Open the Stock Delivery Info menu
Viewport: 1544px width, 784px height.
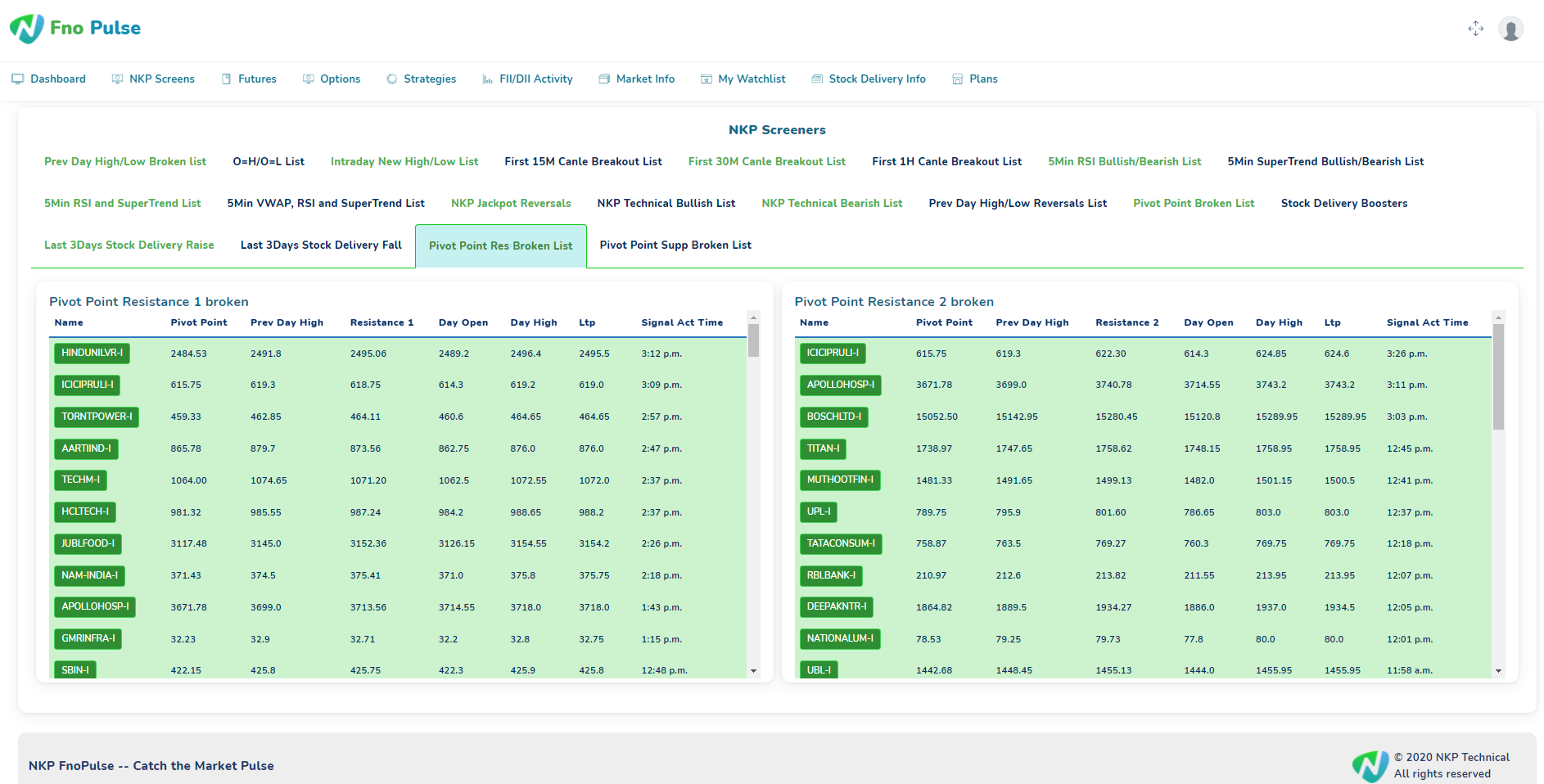tap(869, 79)
